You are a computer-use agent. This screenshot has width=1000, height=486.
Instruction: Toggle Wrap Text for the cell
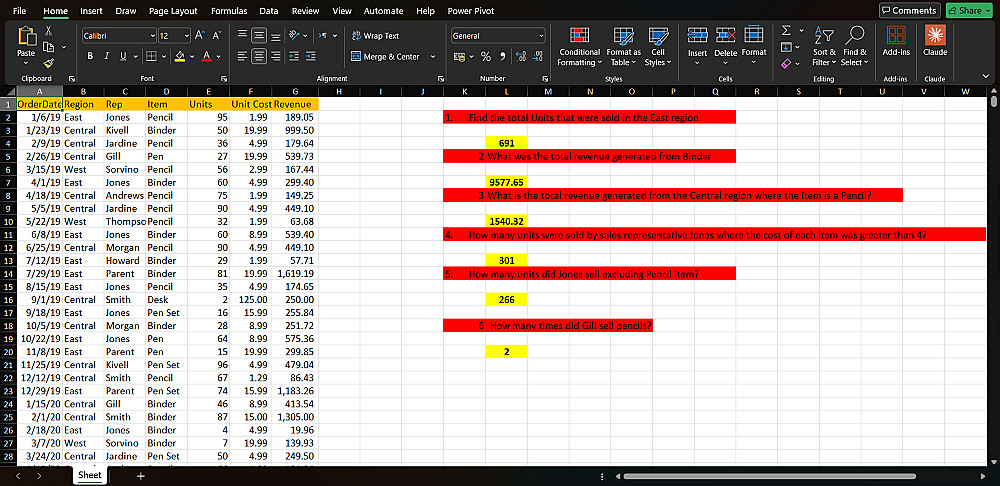tap(376, 36)
